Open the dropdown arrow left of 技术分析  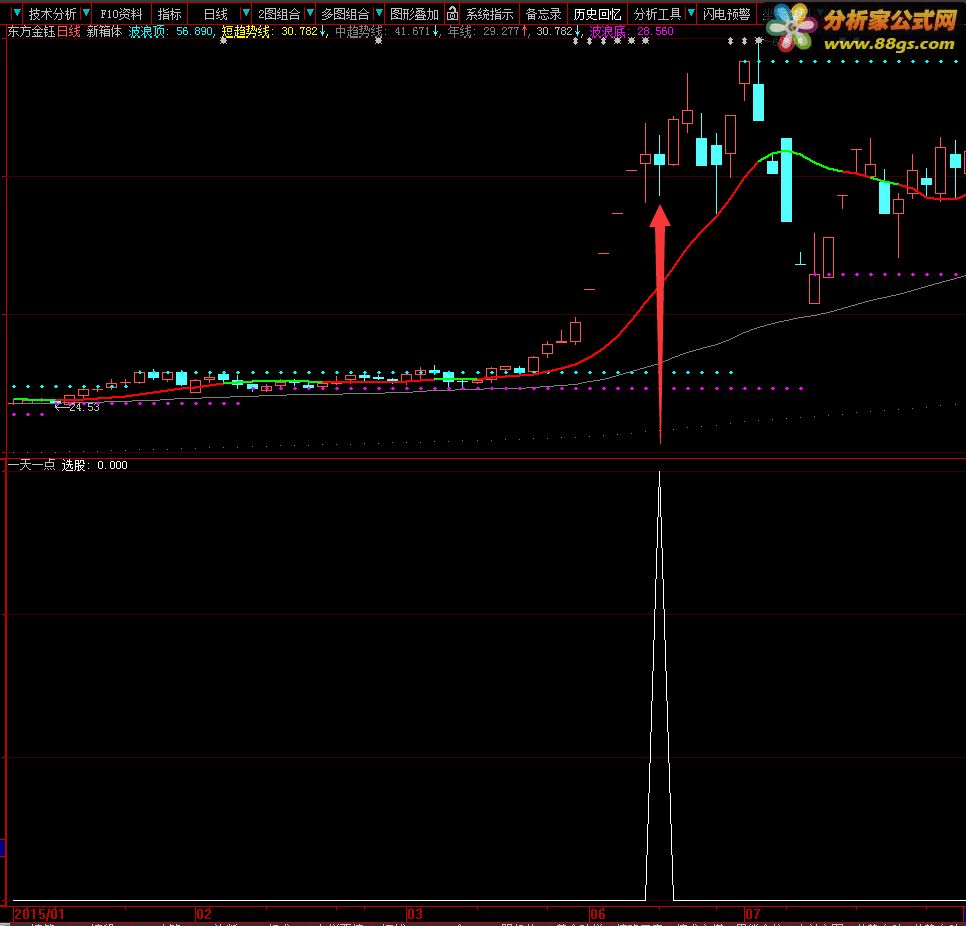(17, 13)
